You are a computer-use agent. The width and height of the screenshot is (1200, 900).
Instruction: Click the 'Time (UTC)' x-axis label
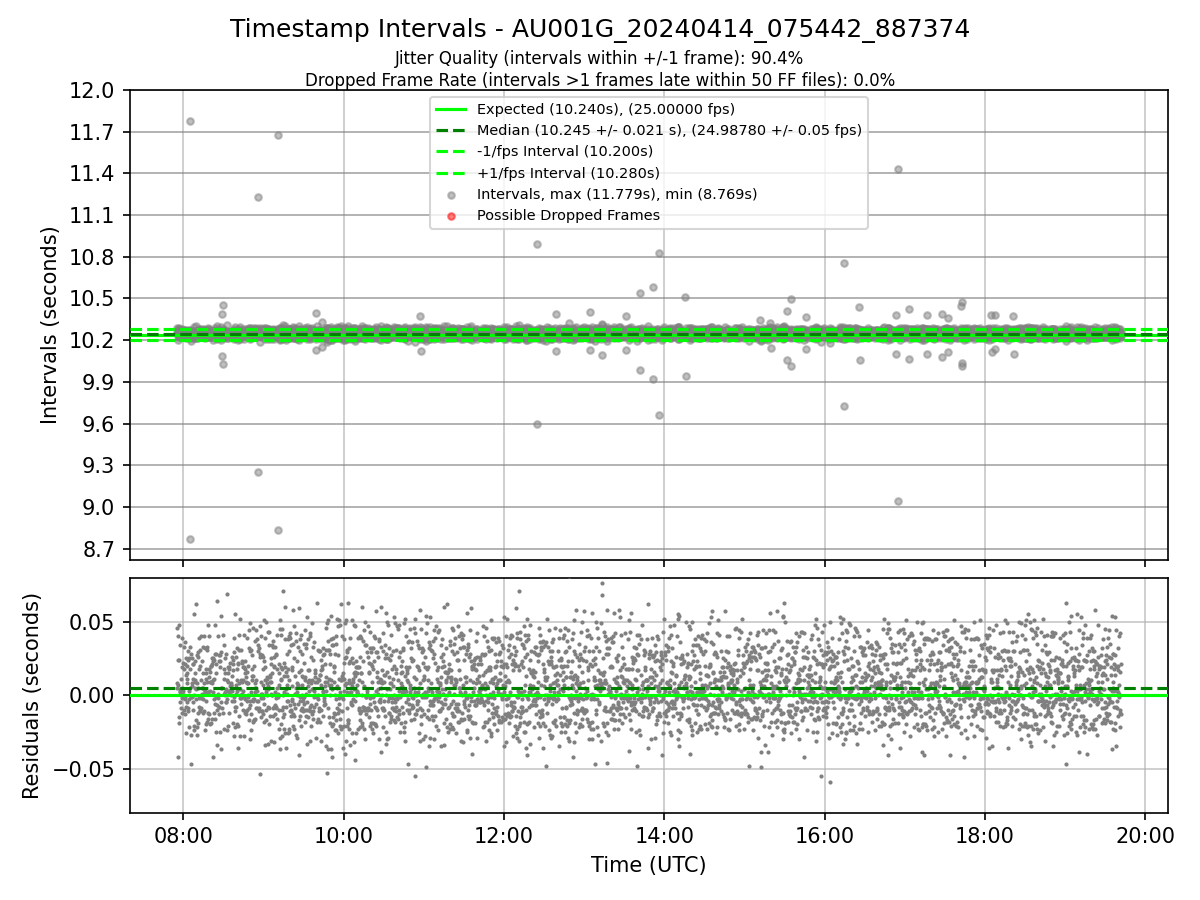(x=648, y=865)
